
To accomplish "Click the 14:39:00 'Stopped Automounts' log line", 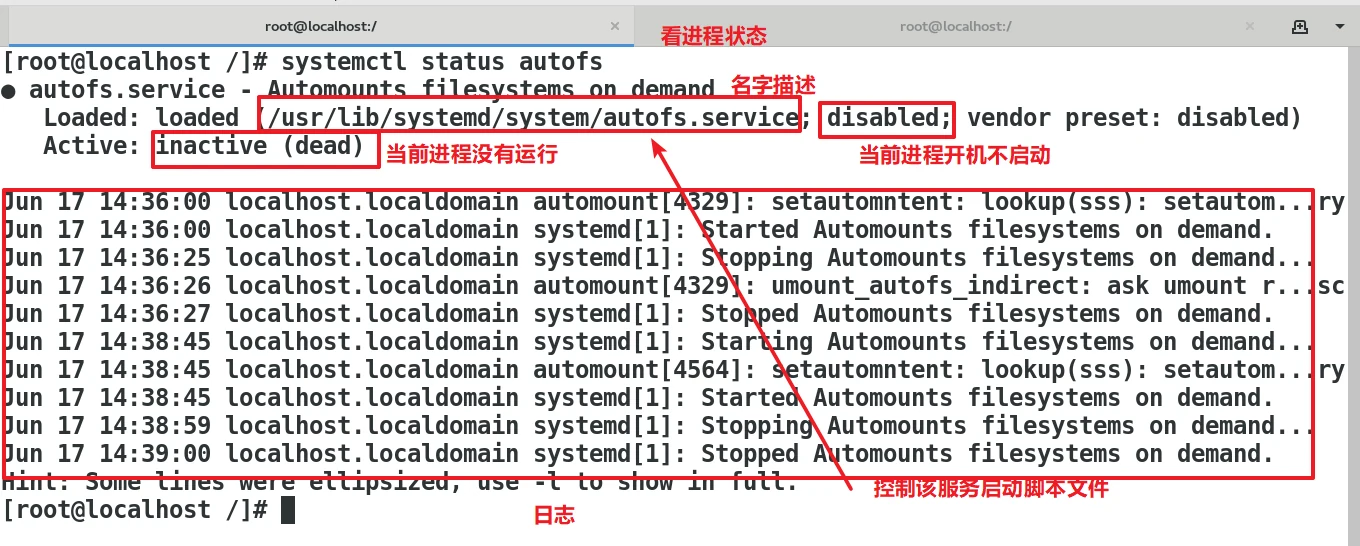I will [638, 454].
